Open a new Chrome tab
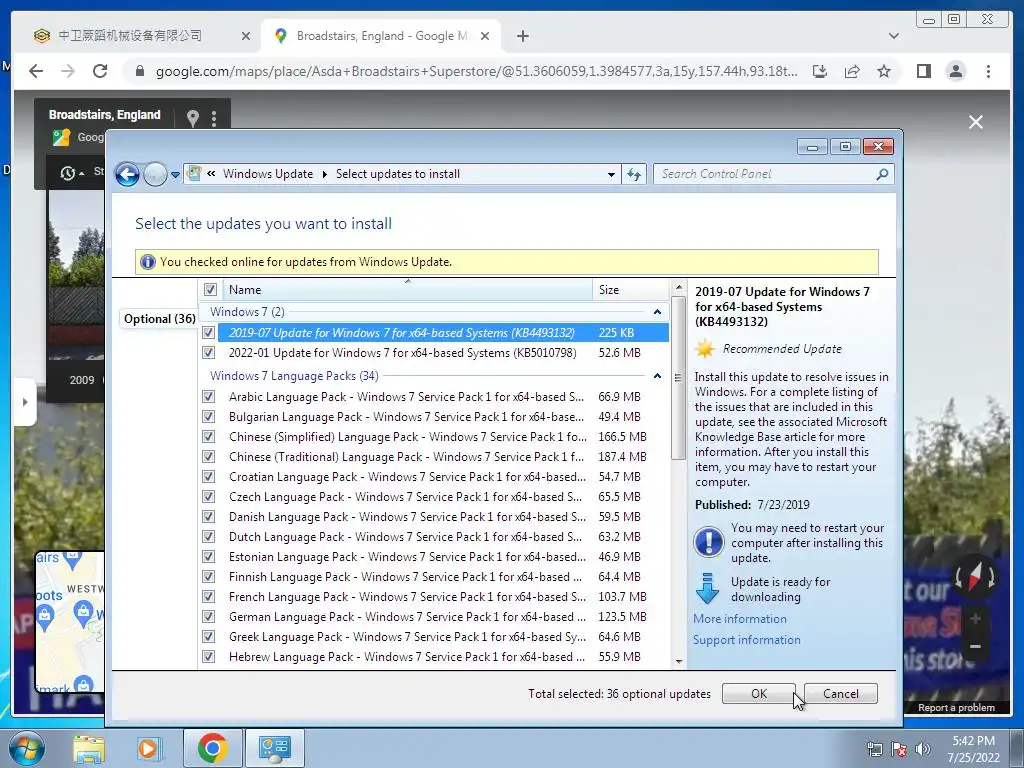The height and width of the screenshot is (768, 1024). [x=522, y=36]
